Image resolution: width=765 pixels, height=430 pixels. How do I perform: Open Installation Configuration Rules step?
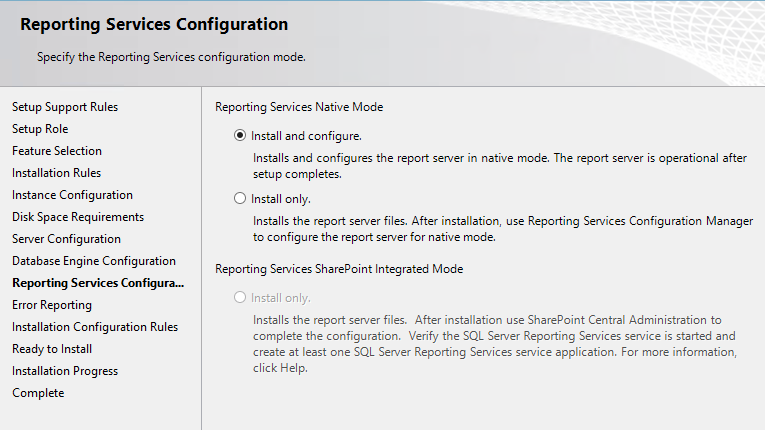[x=95, y=327]
